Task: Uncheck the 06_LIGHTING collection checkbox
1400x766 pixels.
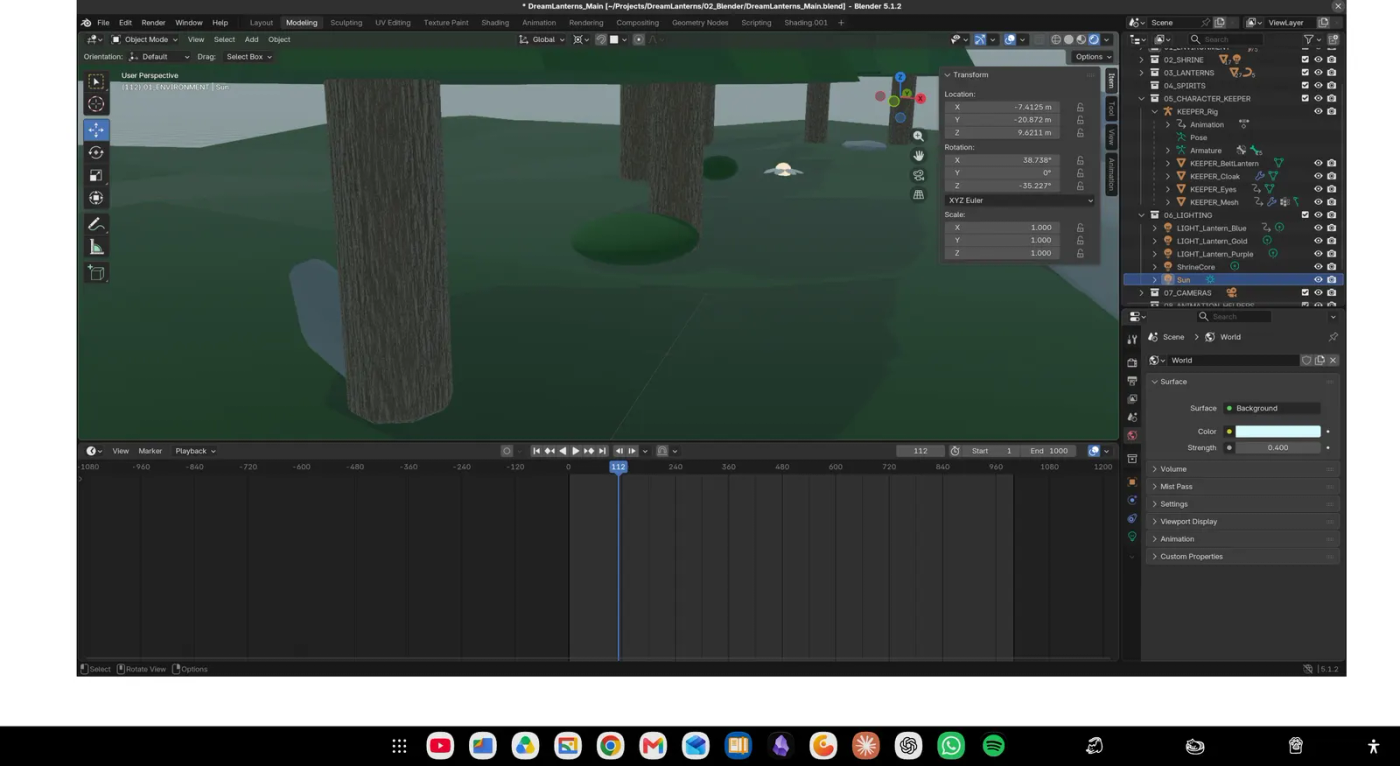Action: point(1305,215)
